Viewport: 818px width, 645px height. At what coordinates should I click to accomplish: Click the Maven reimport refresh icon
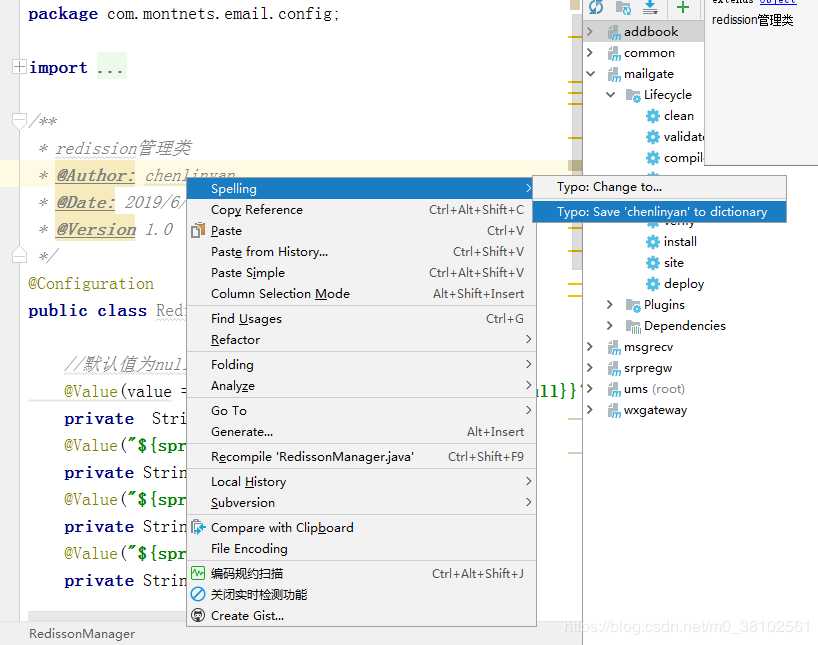click(x=596, y=7)
